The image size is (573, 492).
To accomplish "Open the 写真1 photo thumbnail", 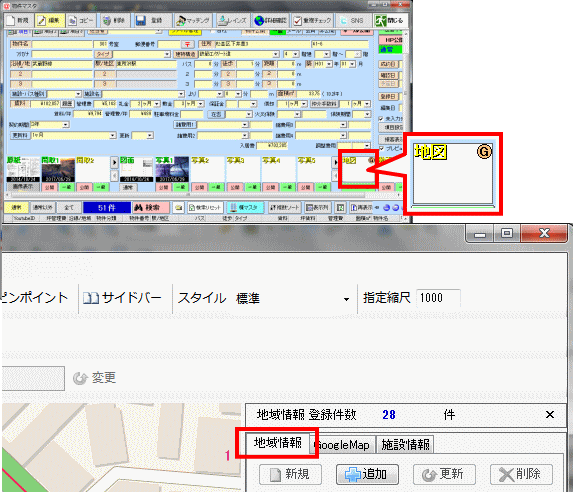I will point(172,169).
